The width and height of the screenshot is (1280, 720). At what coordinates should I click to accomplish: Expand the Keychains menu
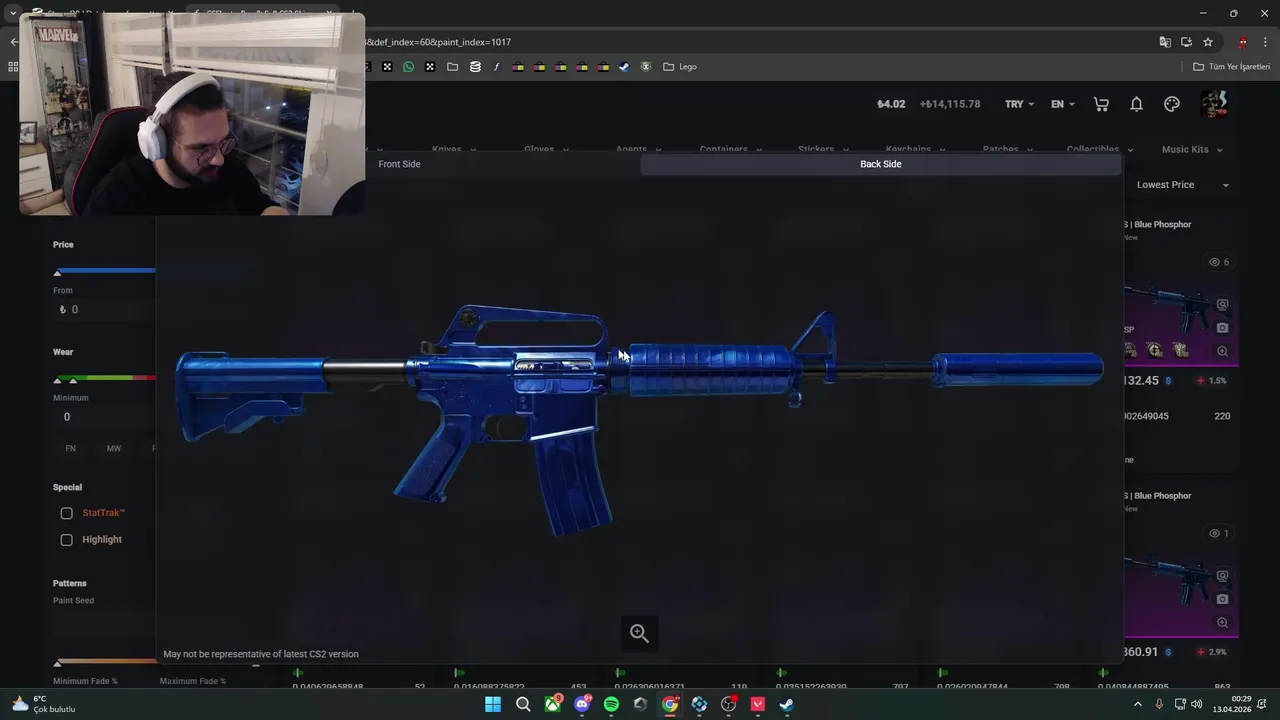[x=916, y=150]
